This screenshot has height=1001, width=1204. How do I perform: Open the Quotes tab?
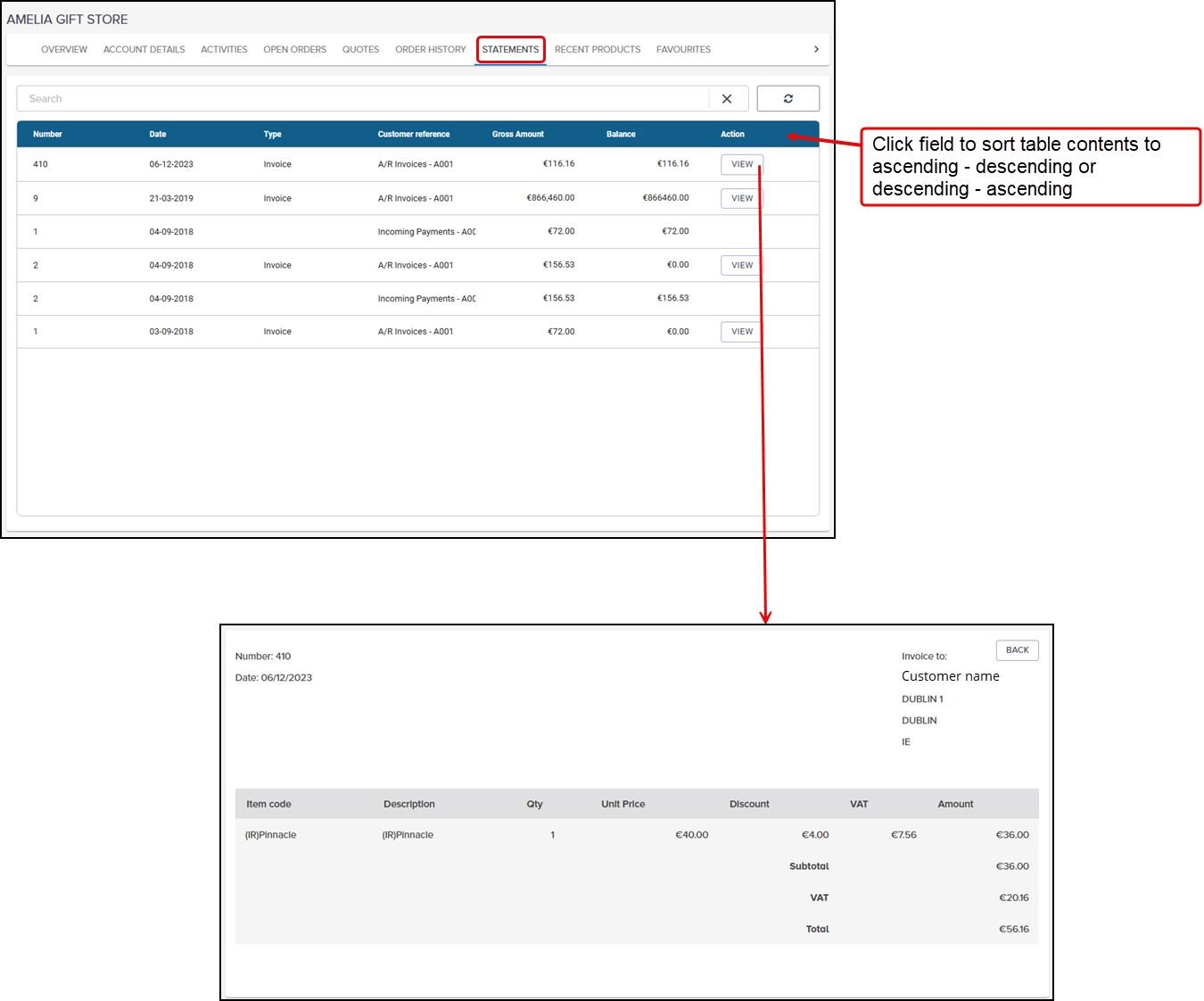[360, 50]
